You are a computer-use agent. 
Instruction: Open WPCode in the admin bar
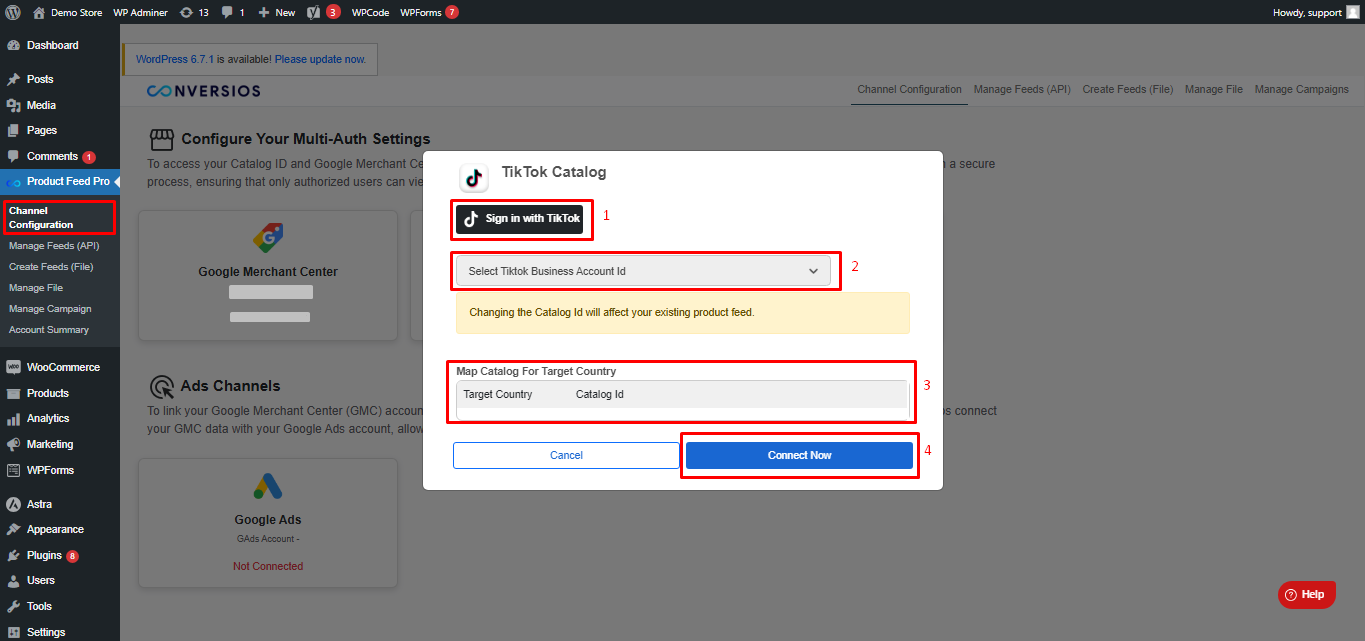(x=370, y=12)
